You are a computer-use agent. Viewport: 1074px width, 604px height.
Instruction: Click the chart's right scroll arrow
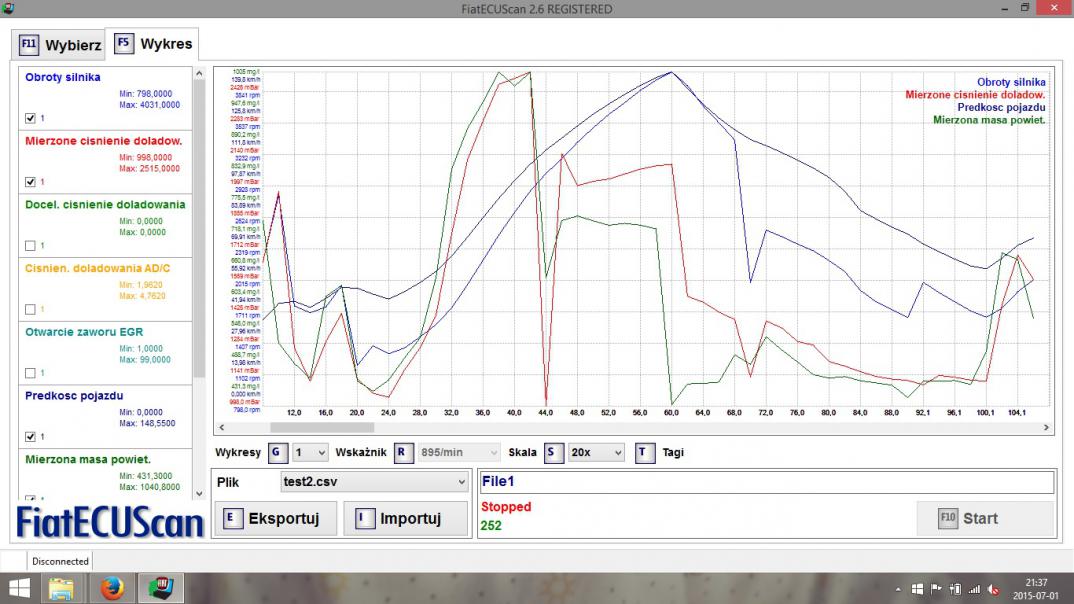pos(1046,427)
